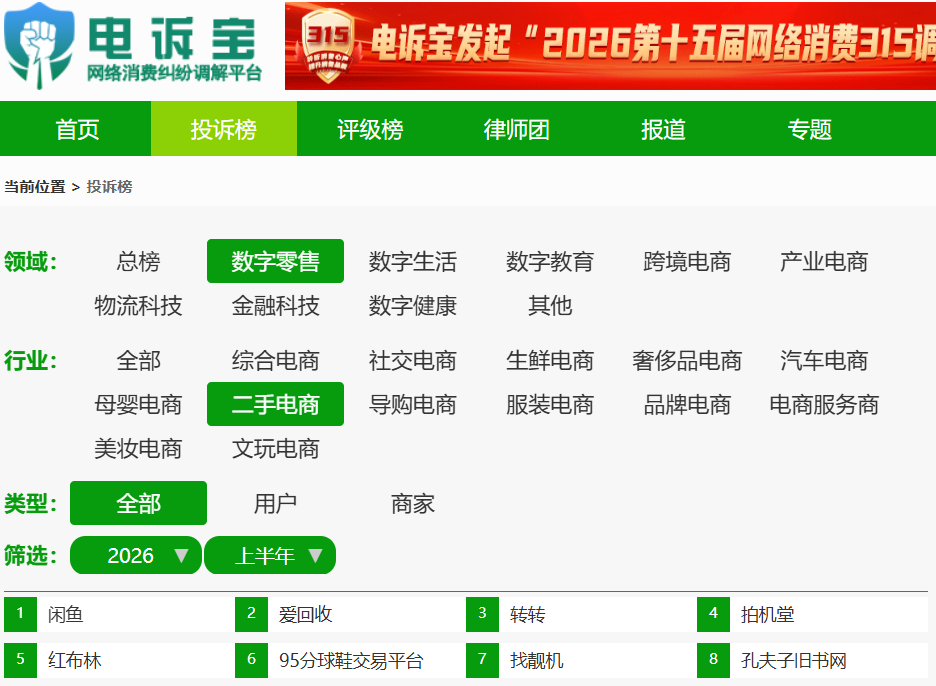Choose 数字生活 under 领域
Viewport: 936px width, 686px height.
[x=412, y=262]
